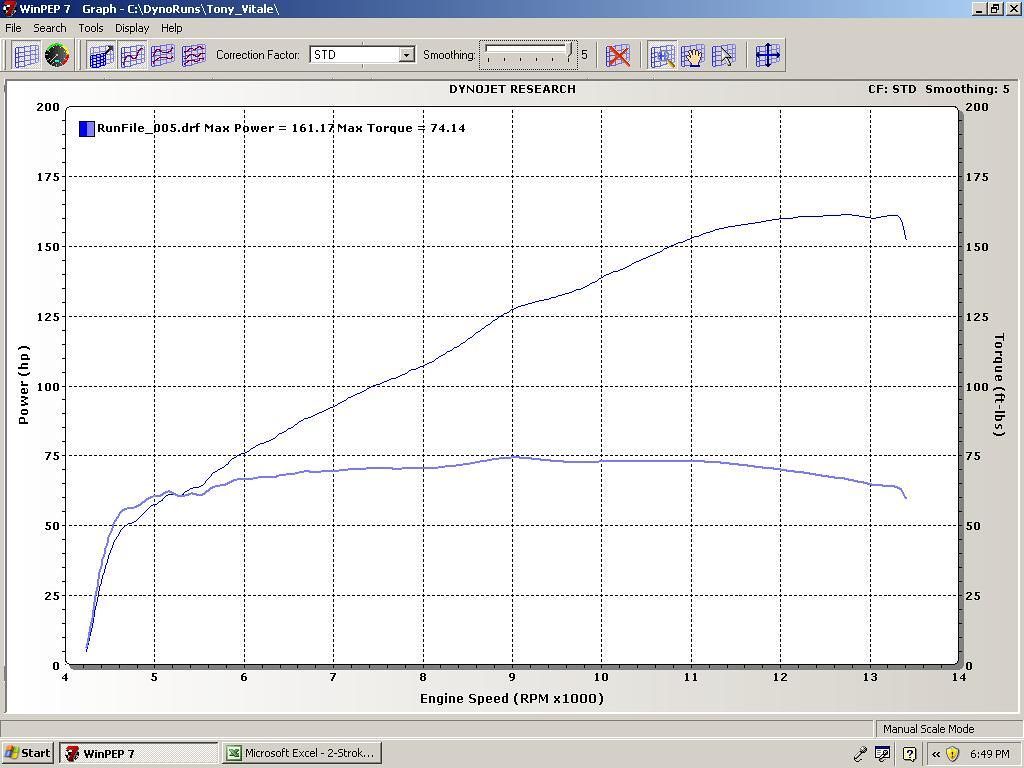Image resolution: width=1024 pixels, height=768 pixels.
Task: Open the run list grid icon
Action: [x=26, y=56]
